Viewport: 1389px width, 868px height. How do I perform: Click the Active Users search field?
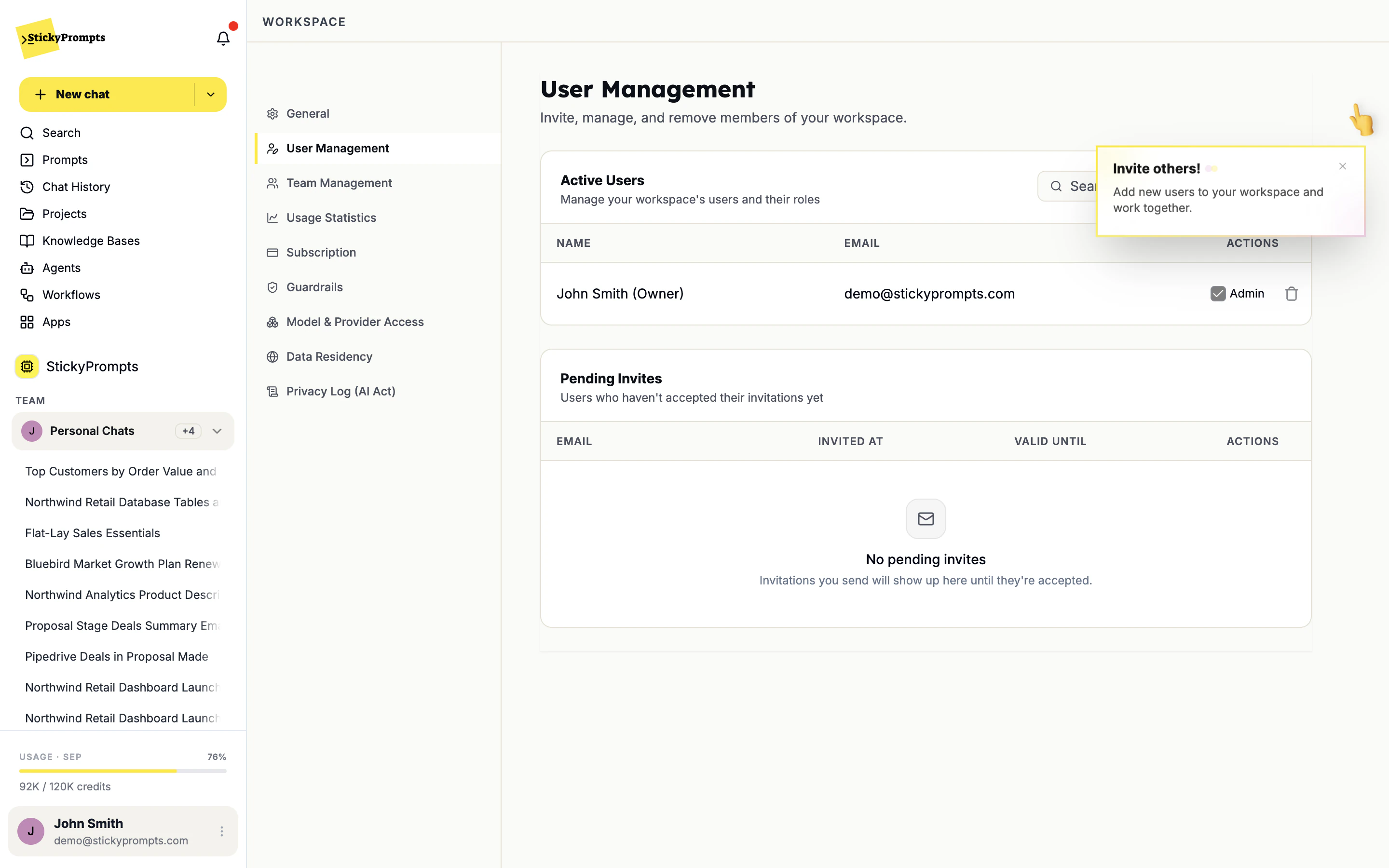1068,186
